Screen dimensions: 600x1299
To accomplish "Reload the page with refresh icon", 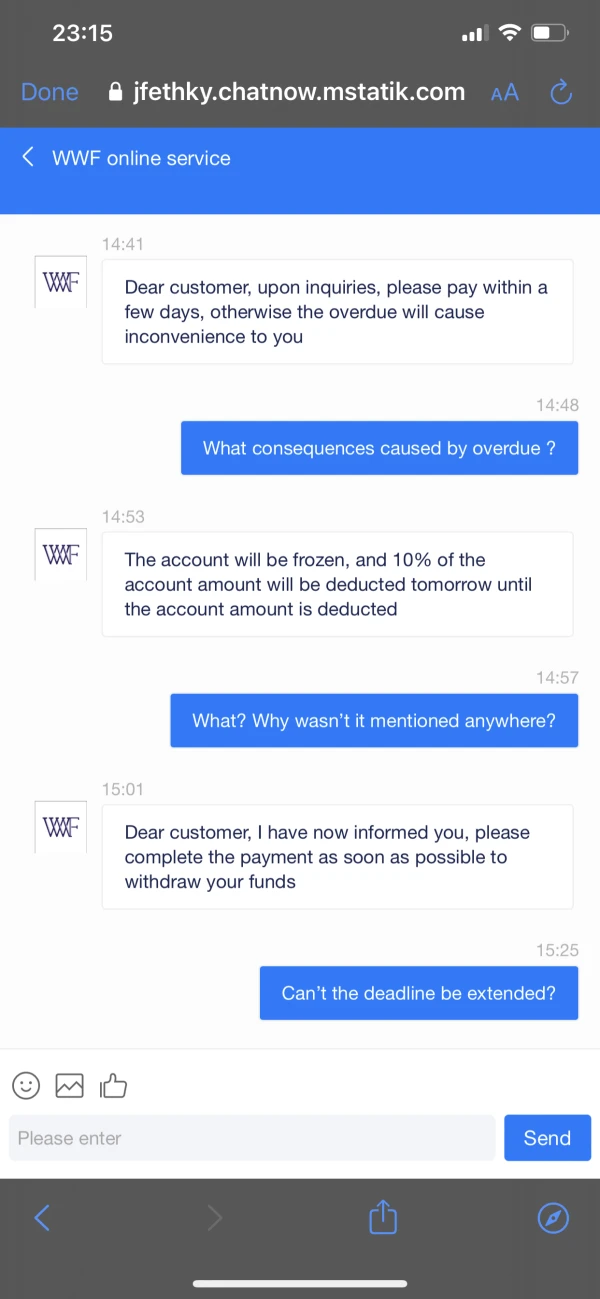I will tap(561, 93).
